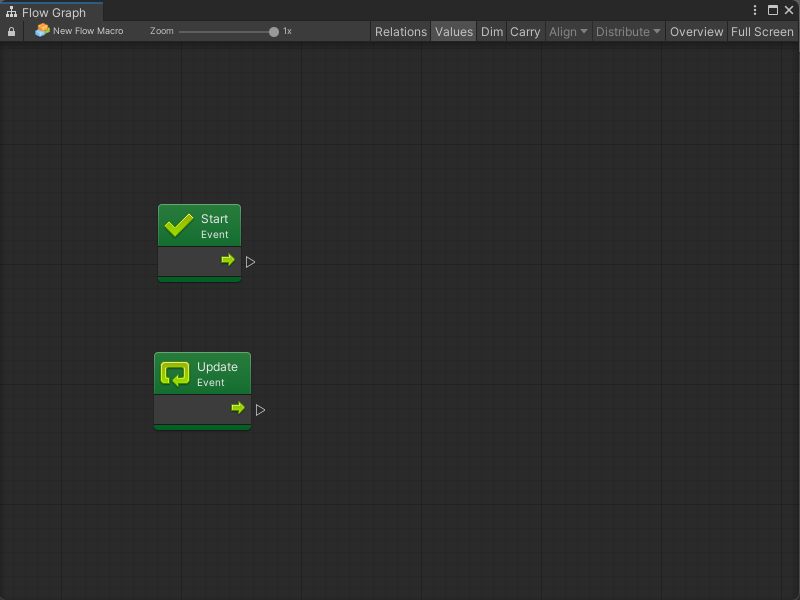
Task: Click the Full Screen button
Action: point(762,32)
